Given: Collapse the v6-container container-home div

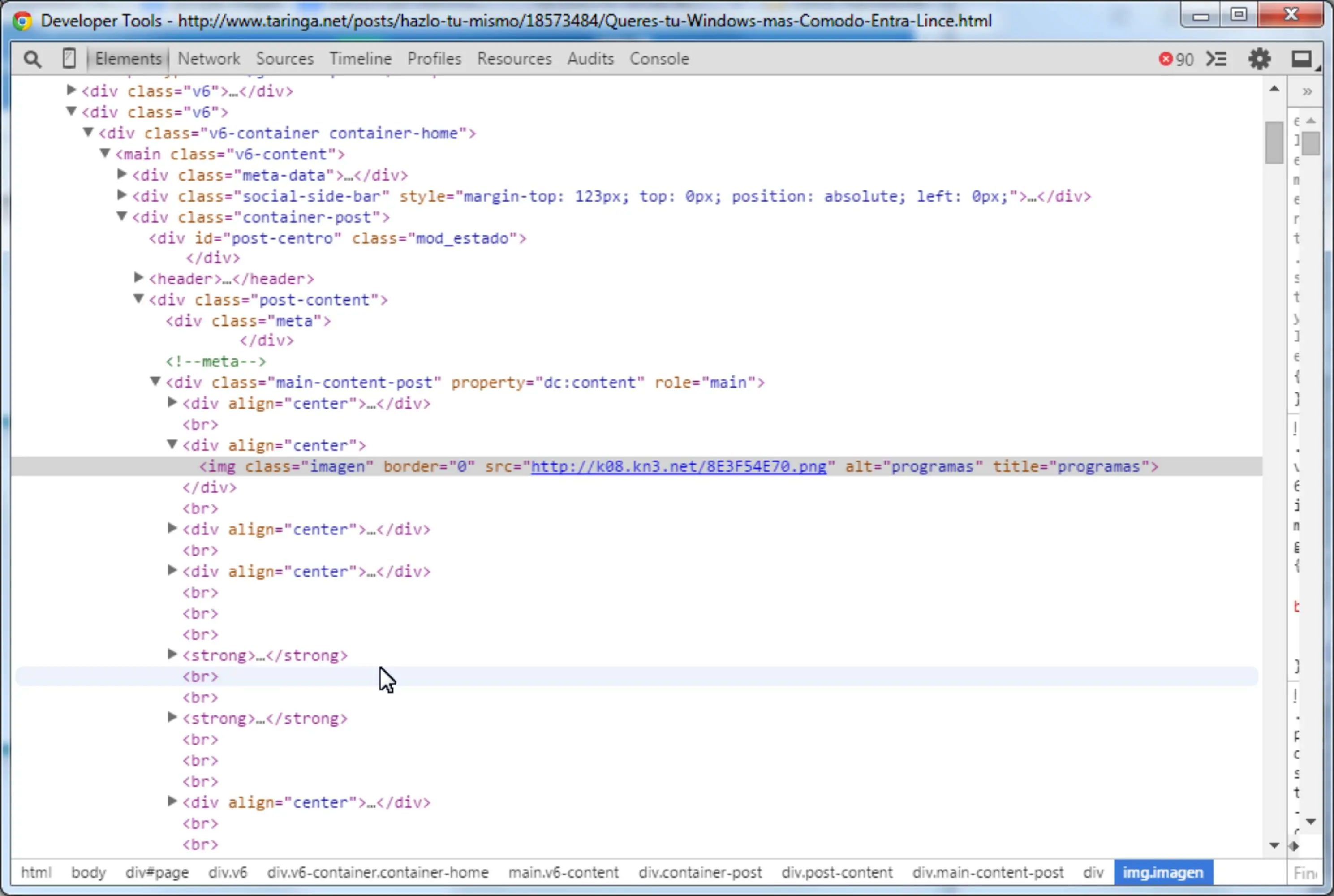Looking at the screenshot, I should (88, 132).
